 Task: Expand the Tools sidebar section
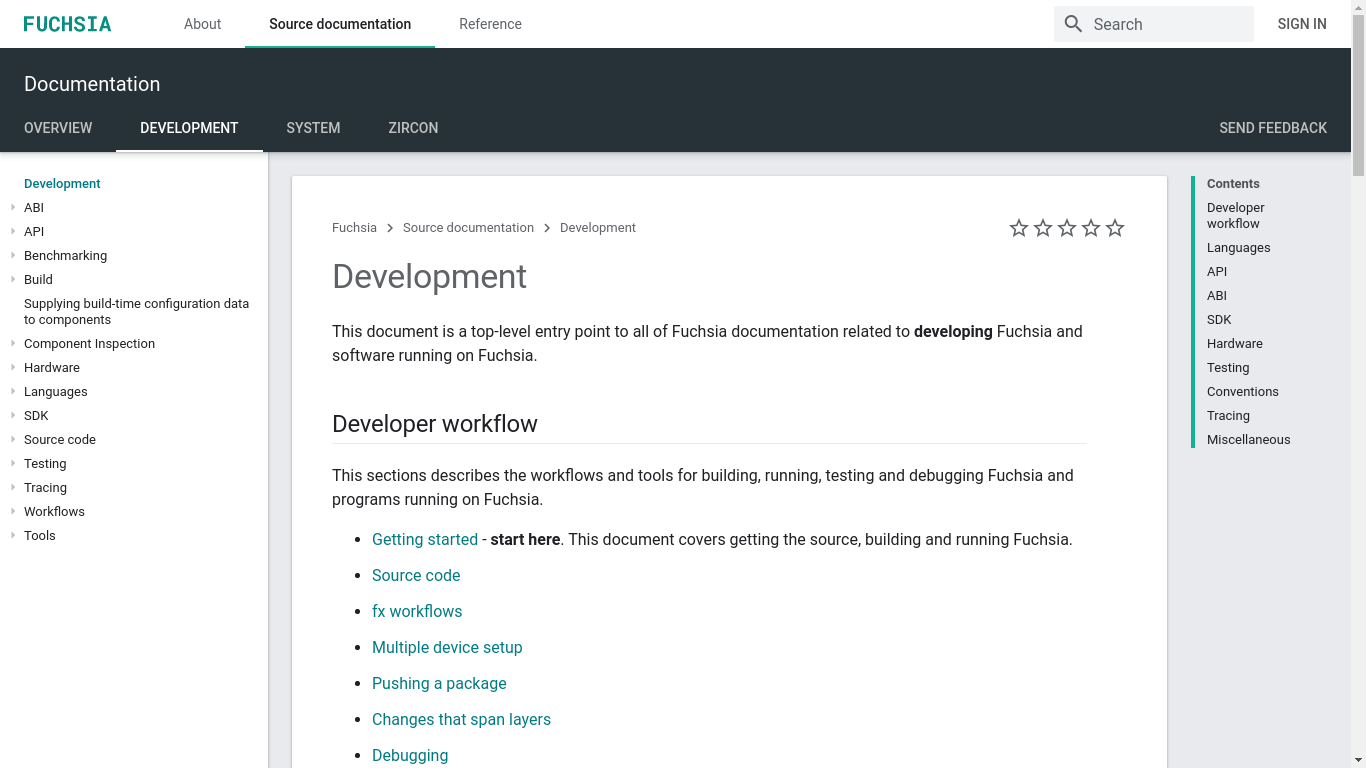tap(13, 536)
